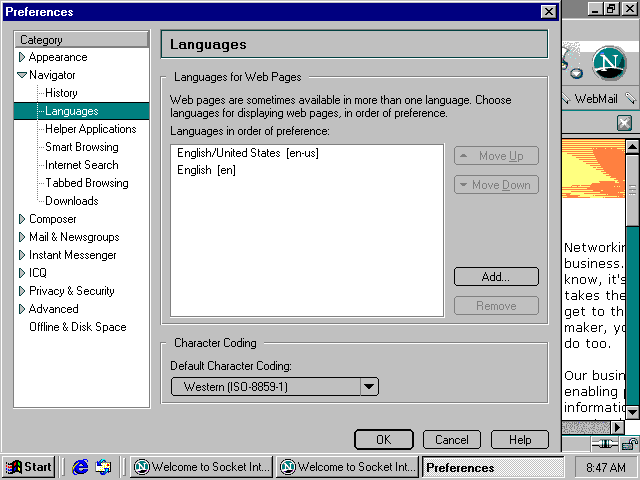The height and width of the screenshot is (480, 640).
Task: Click the browser vertical scrollbar thumb
Action: 632,189
